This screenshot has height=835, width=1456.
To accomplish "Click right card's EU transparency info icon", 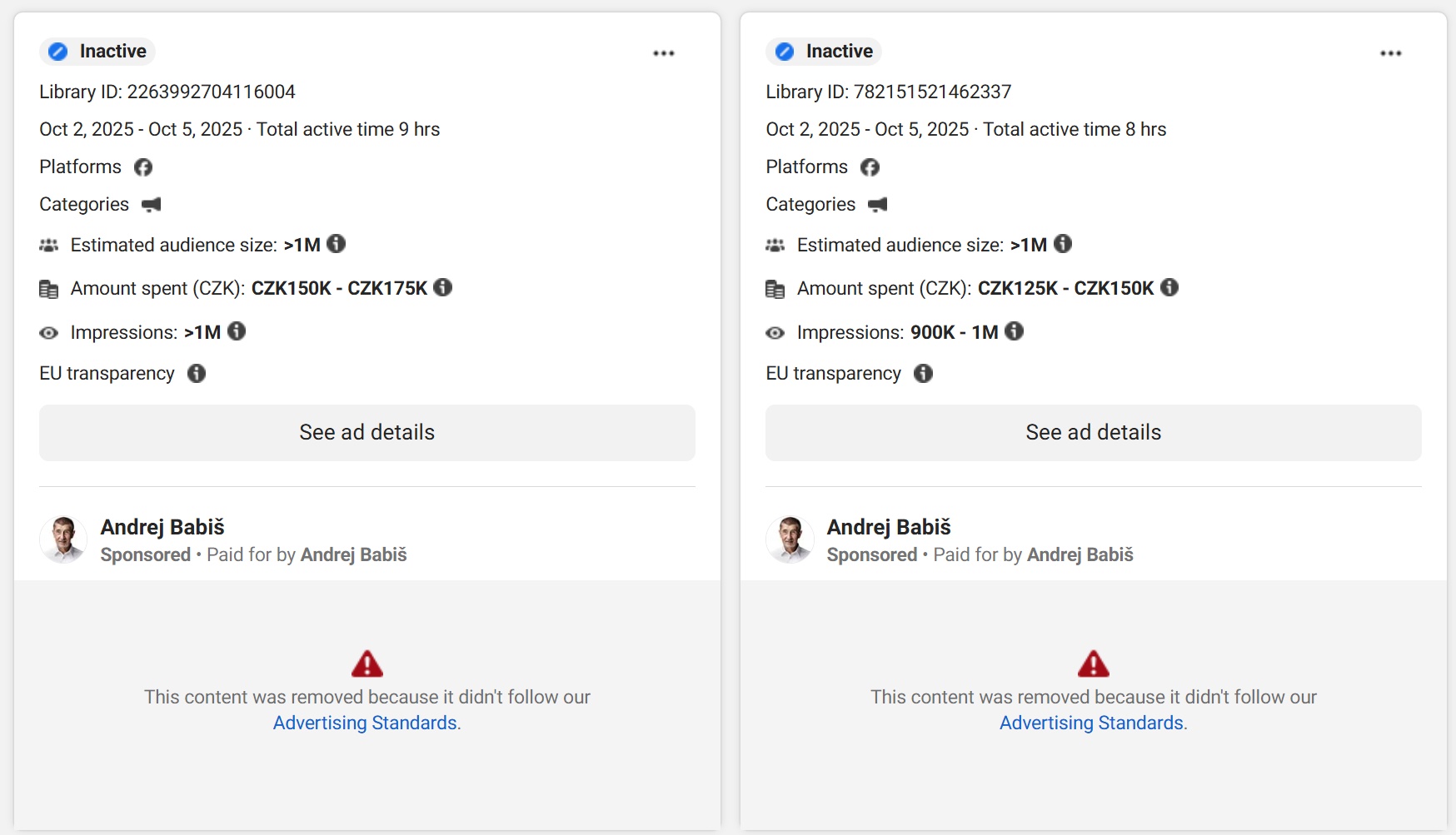I will (923, 374).
